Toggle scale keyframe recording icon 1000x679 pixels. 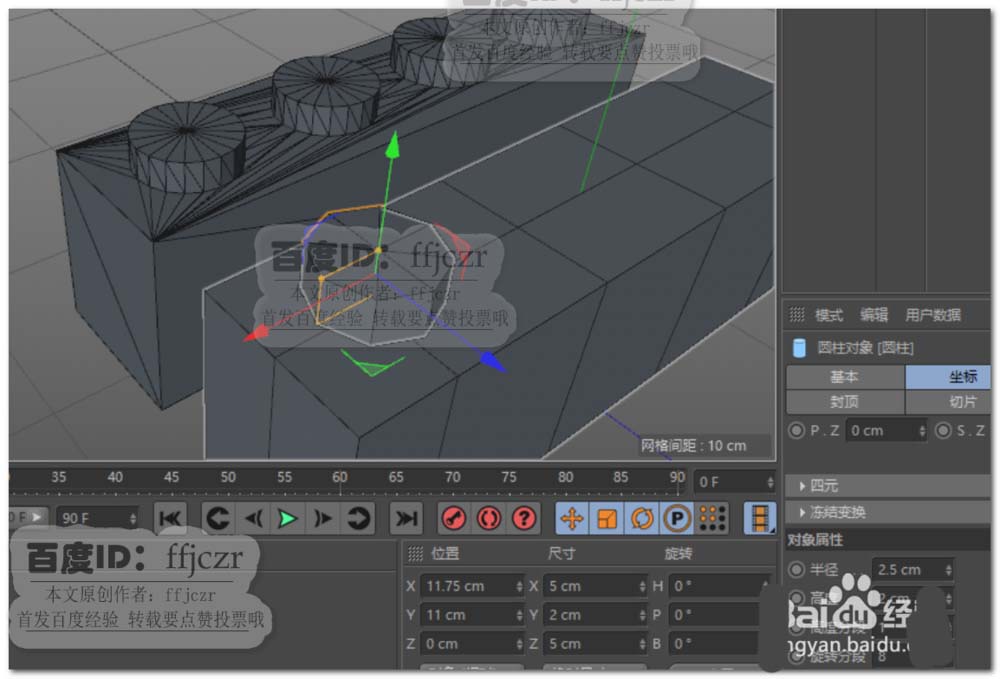[x=607, y=518]
